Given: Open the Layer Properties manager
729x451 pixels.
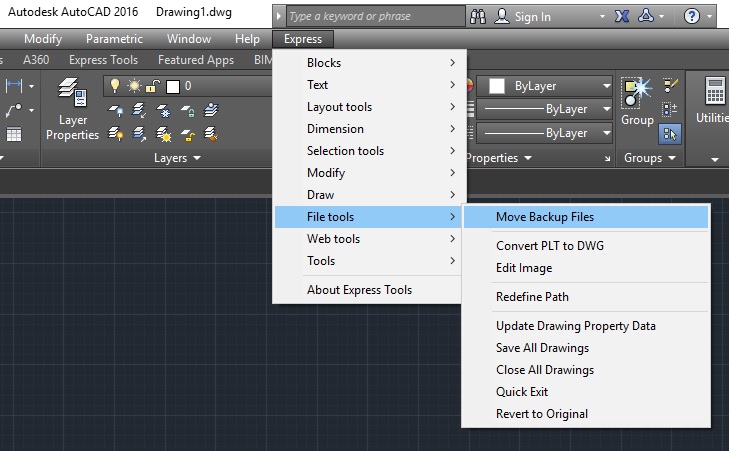Looking at the screenshot, I should pos(72,110).
